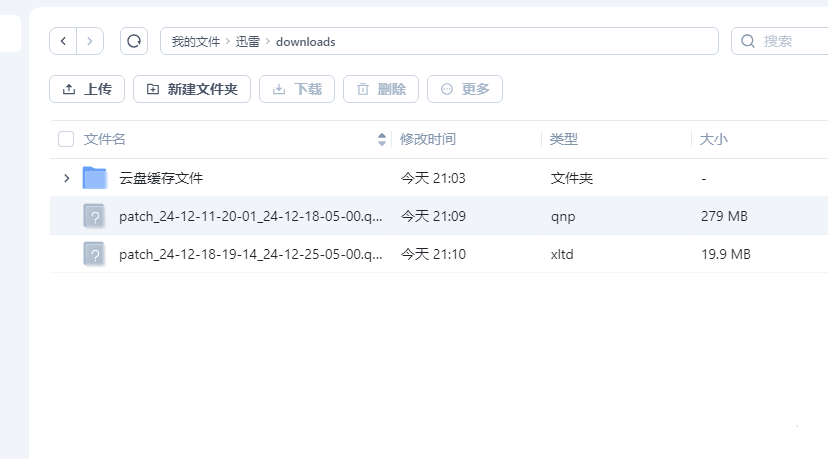The width and height of the screenshot is (828, 459).
Task: Expand the 云盘缓存文件 folder chevron
Action: (x=67, y=178)
